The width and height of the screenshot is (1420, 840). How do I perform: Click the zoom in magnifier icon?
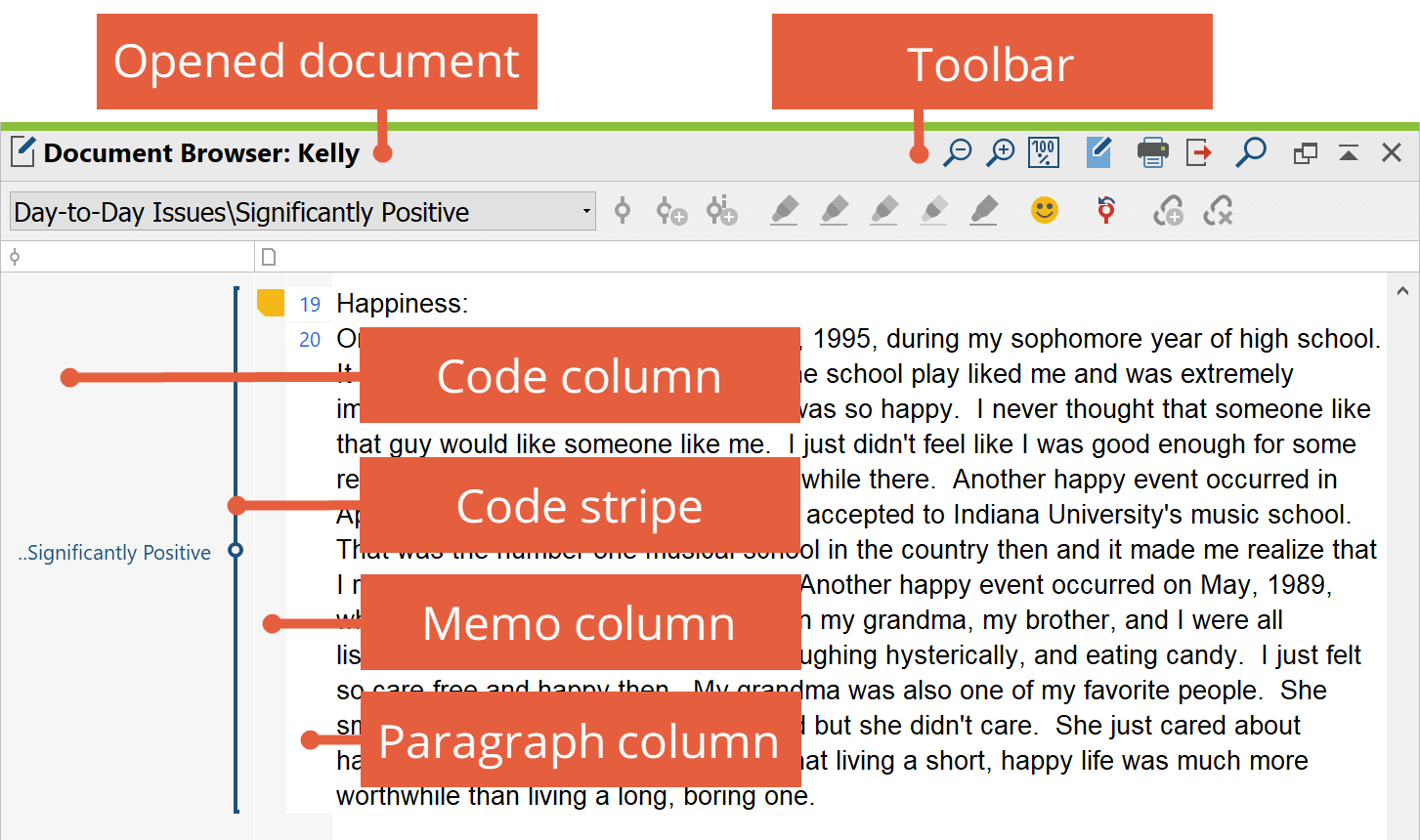pyautogui.click(x=1000, y=152)
